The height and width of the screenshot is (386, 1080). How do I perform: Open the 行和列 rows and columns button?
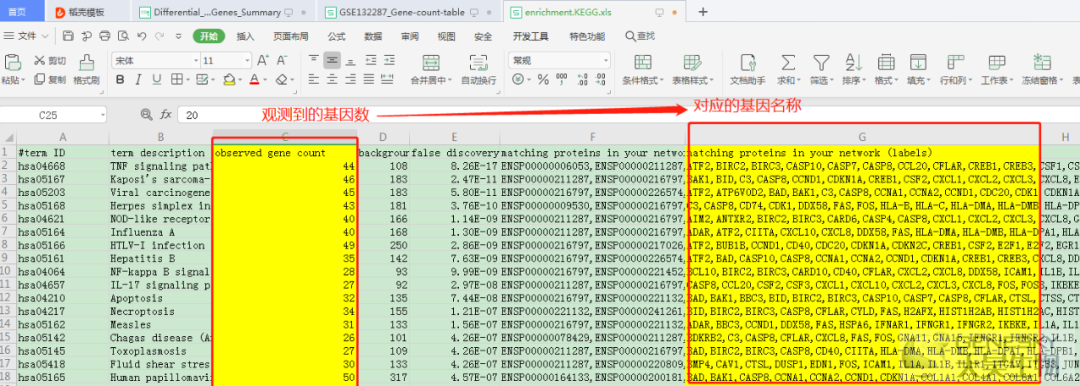[955, 70]
